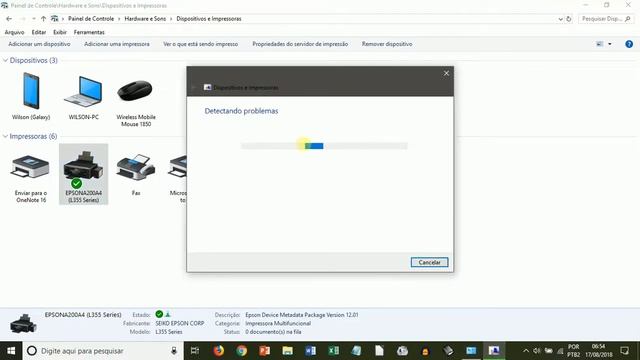Launch Firefox from the taskbar
The image size is (640, 360).
click(219, 351)
